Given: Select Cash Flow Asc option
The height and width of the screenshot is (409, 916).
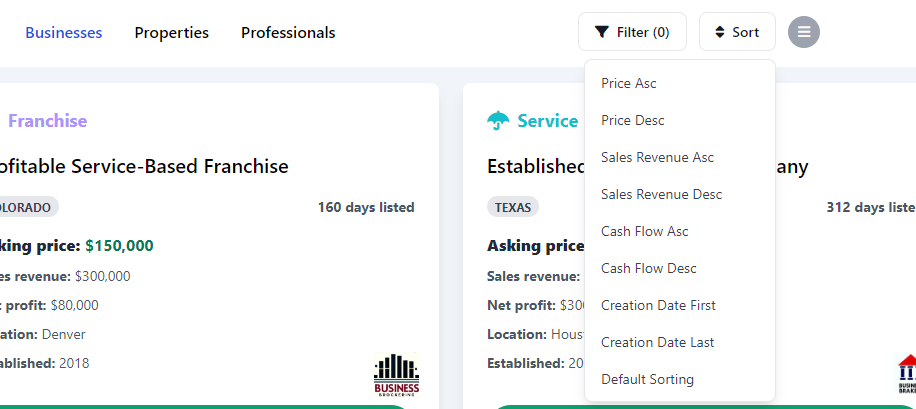Looking at the screenshot, I should point(644,231).
